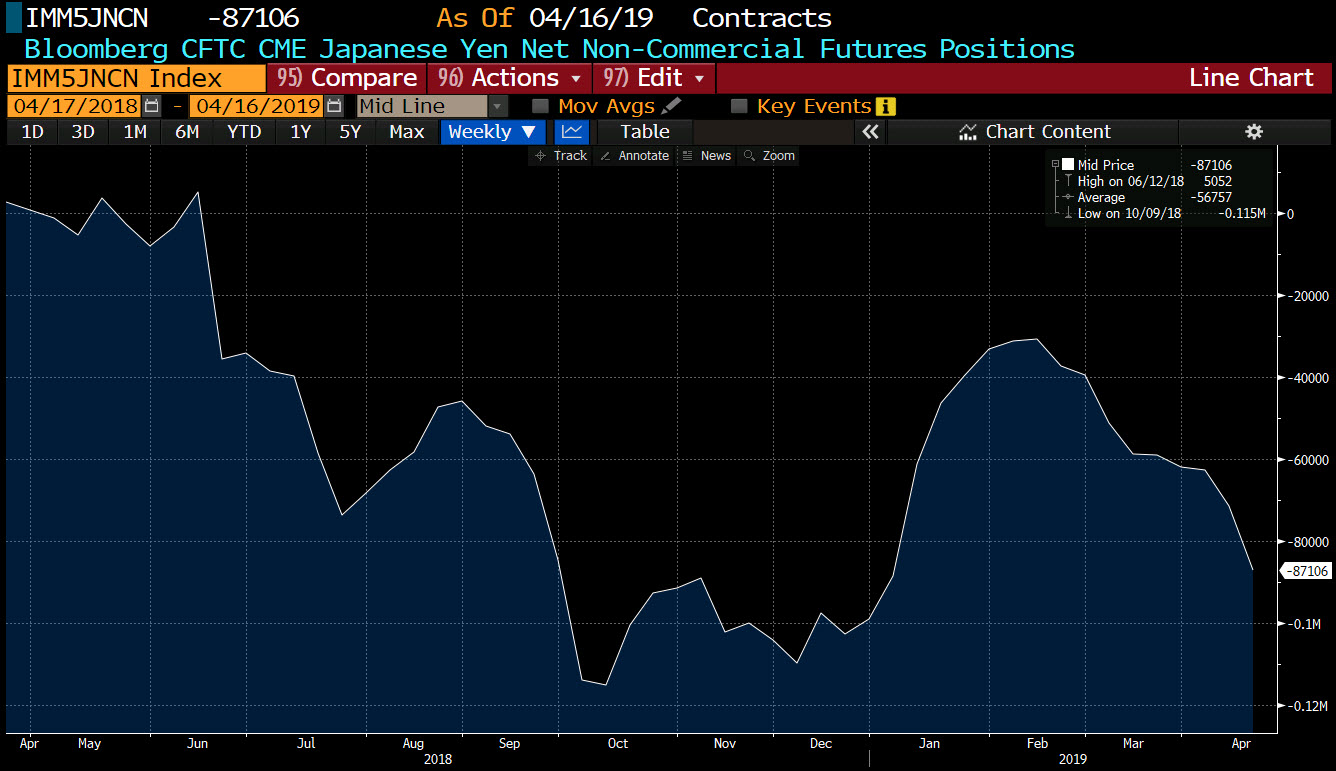Click the Mid Price white color swatch
Image resolution: width=1336 pixels, height=771 pixels.
click(x=1068, y=165)
